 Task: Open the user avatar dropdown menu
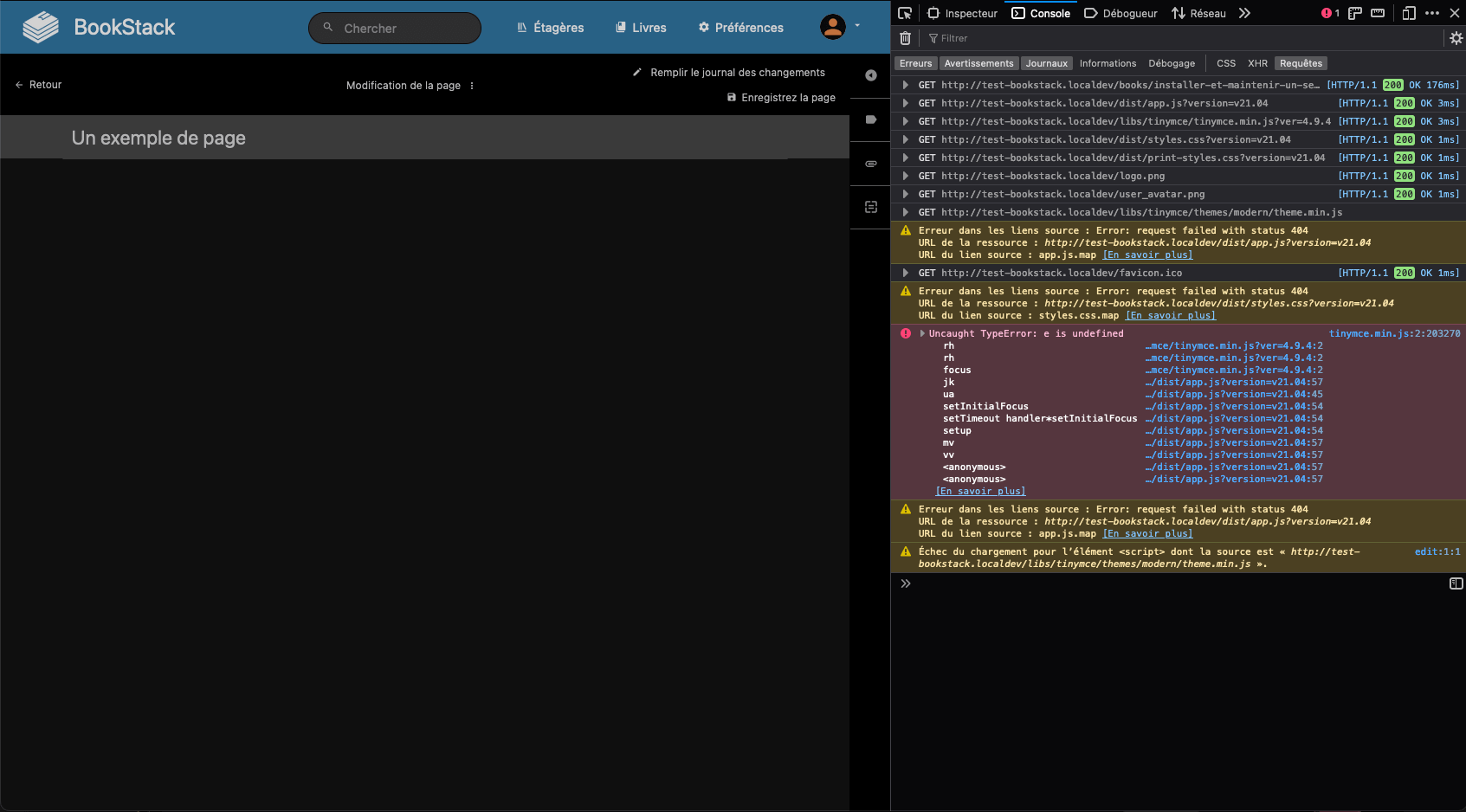tap(833, 27)
